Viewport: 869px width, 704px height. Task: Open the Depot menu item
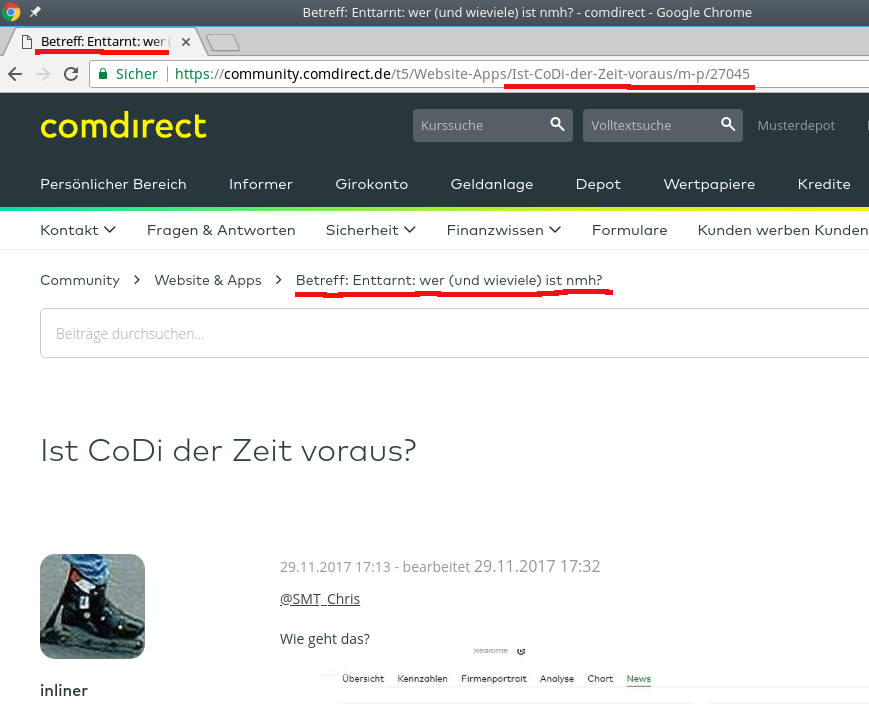click(597, 184)
